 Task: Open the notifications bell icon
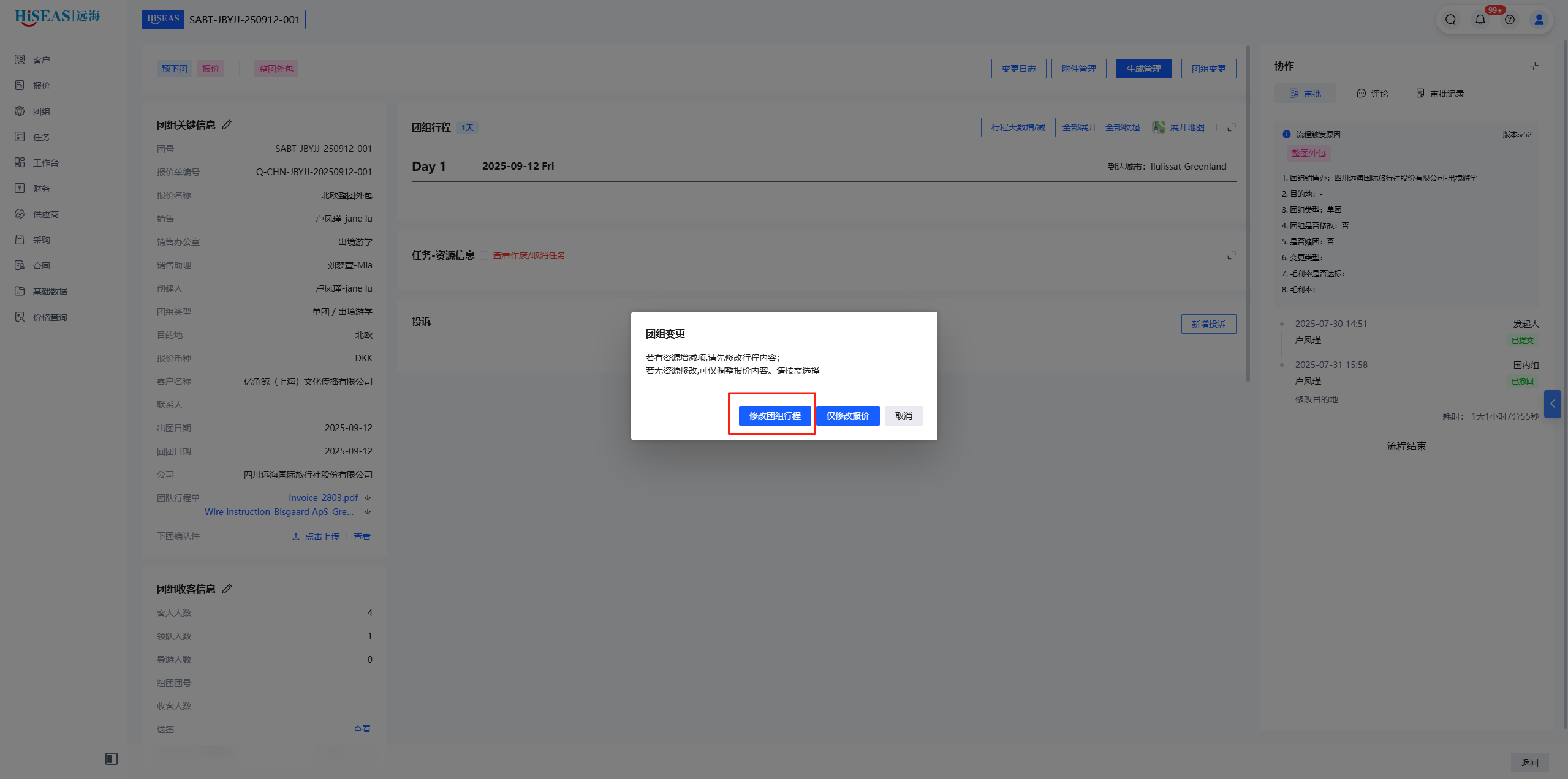(x=1480, y=20)
